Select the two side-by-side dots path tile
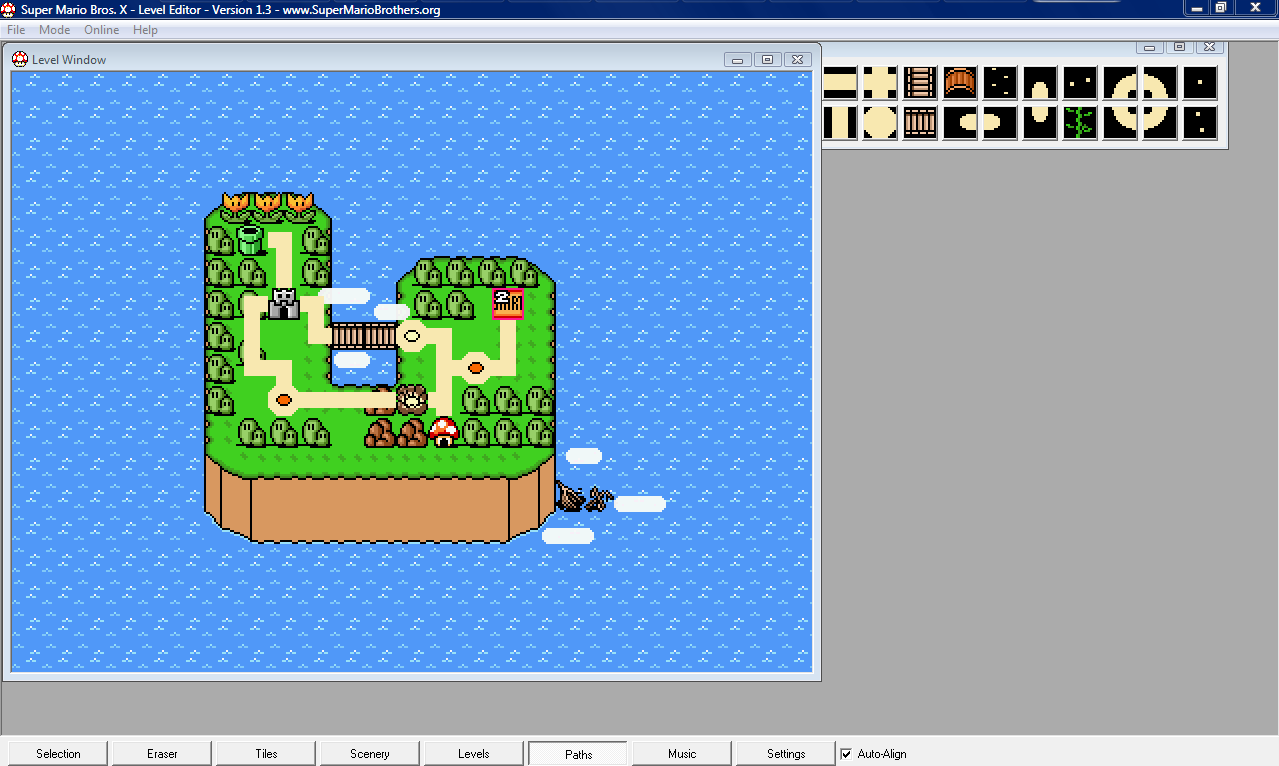Image resolution: width=1279 pixels, height=766 pixels. point(1080,82)
